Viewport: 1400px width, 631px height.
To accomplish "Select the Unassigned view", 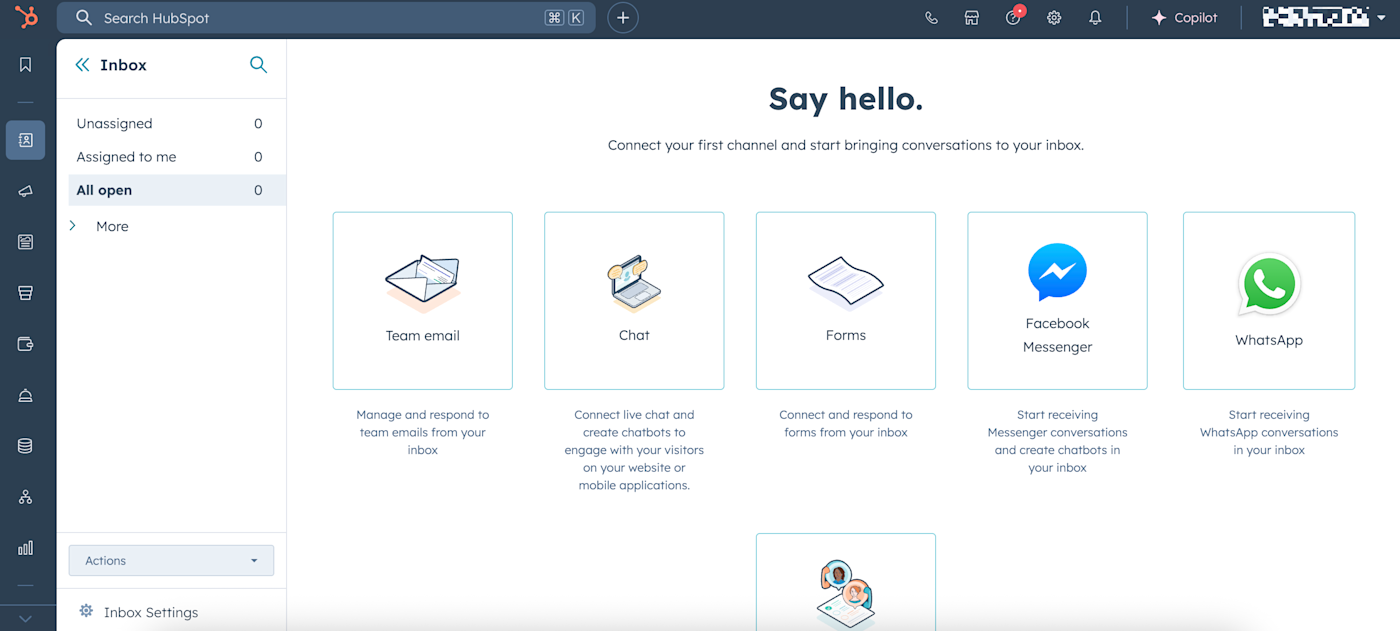I will click(x=171, y=124).
